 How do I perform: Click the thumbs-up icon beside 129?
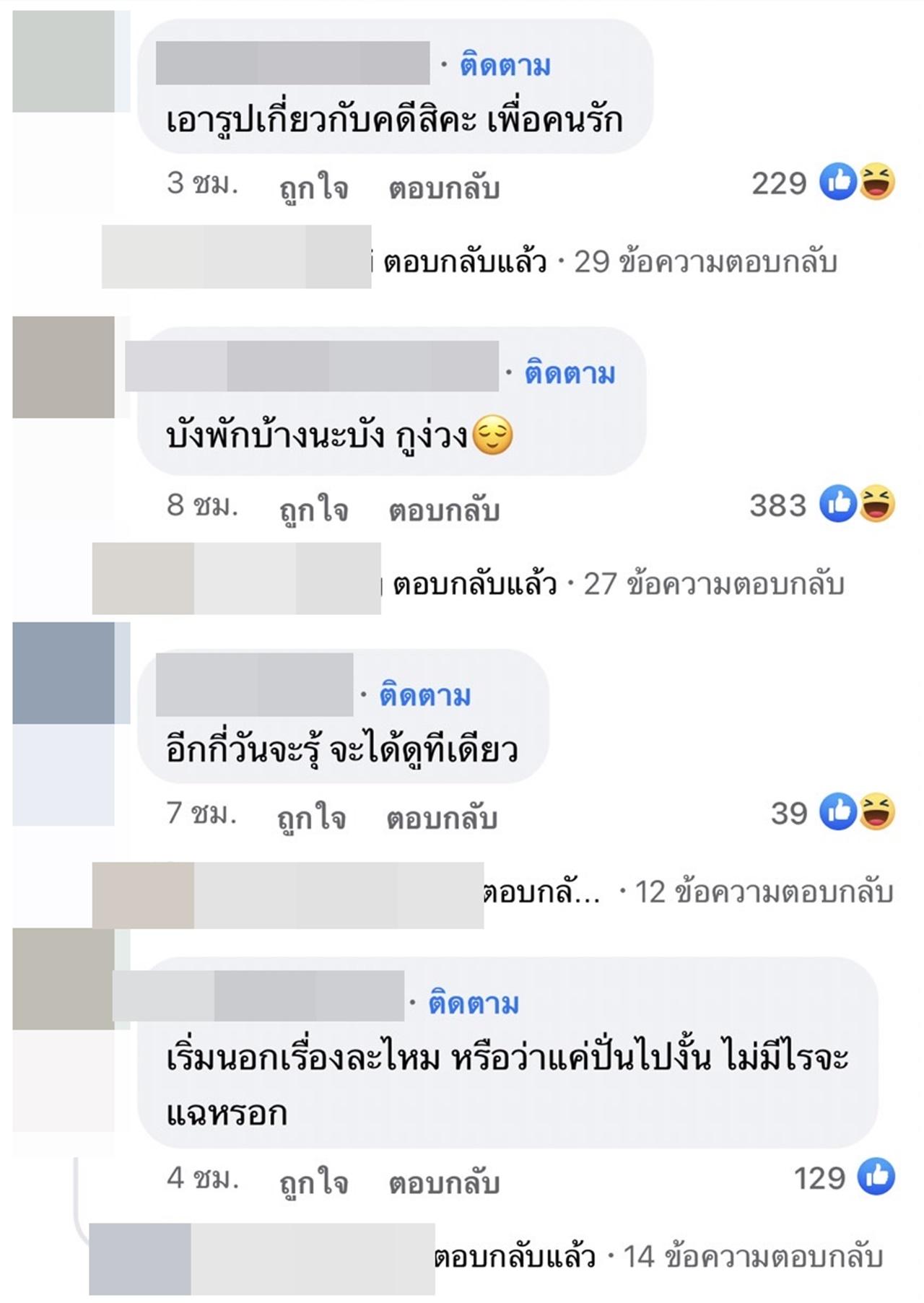[x=876, y=1177]
